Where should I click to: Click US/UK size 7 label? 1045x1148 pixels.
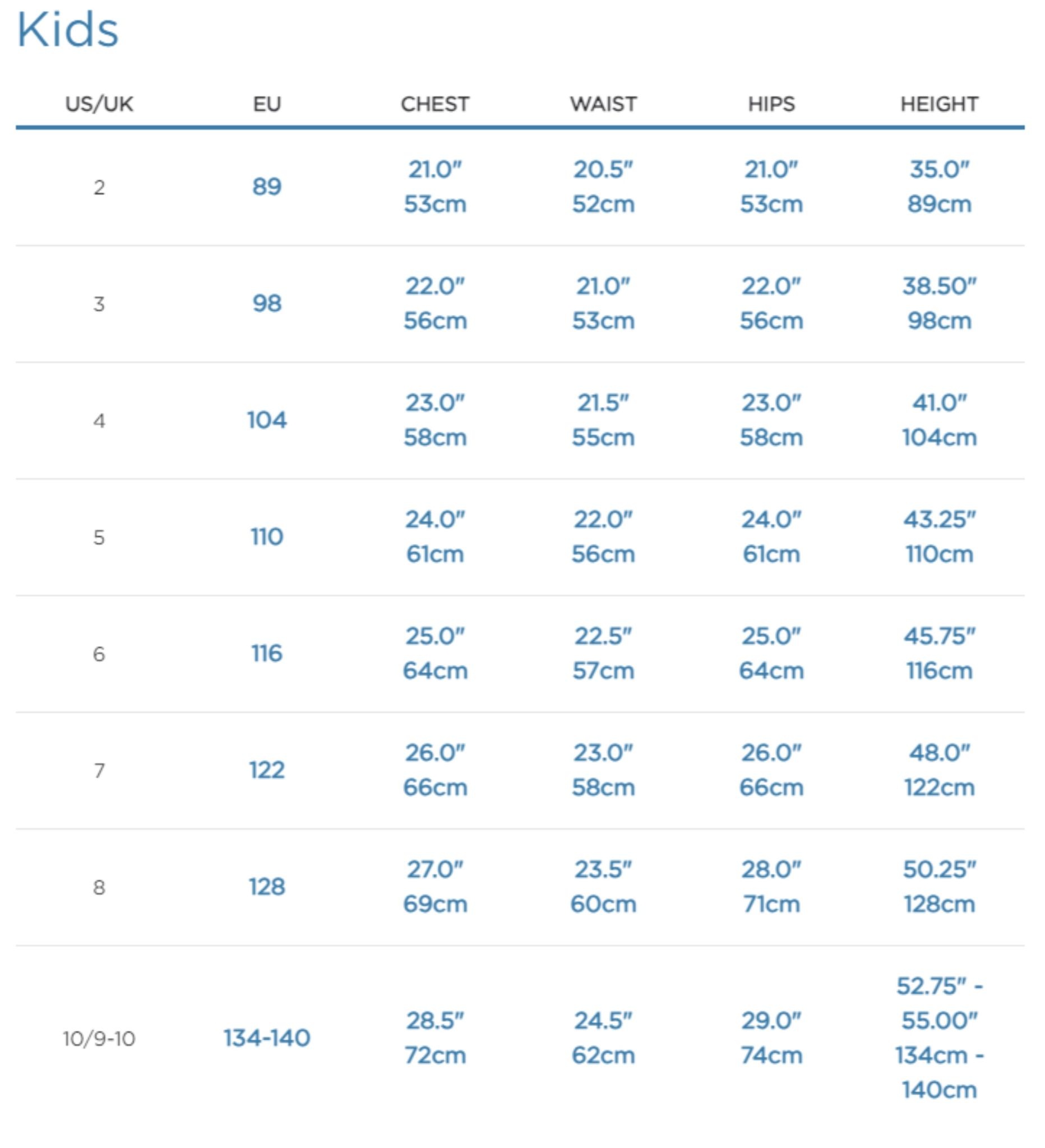click(x=99, y=770)
